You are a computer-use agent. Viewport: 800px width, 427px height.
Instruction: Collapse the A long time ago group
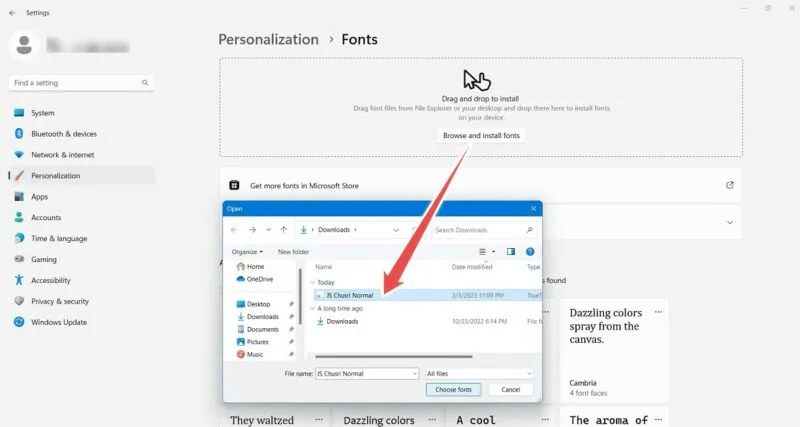tap(313, 309)
